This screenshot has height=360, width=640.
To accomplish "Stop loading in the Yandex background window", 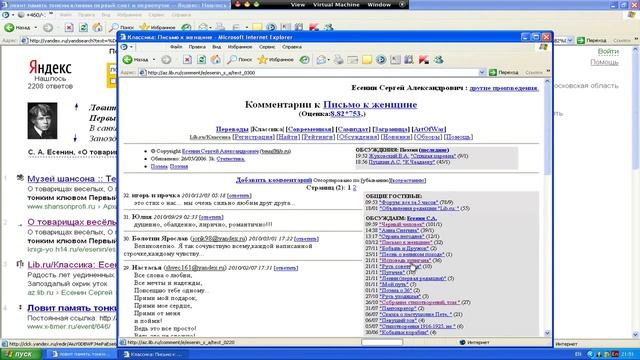I will [69, 27].
